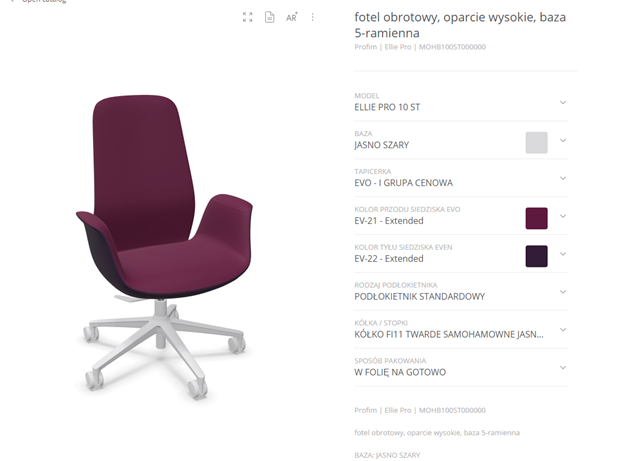Select the EV-21 burgundy color swatch
Image resolution: width=628 pixels, height=461 pixels.
coord(536,218)
